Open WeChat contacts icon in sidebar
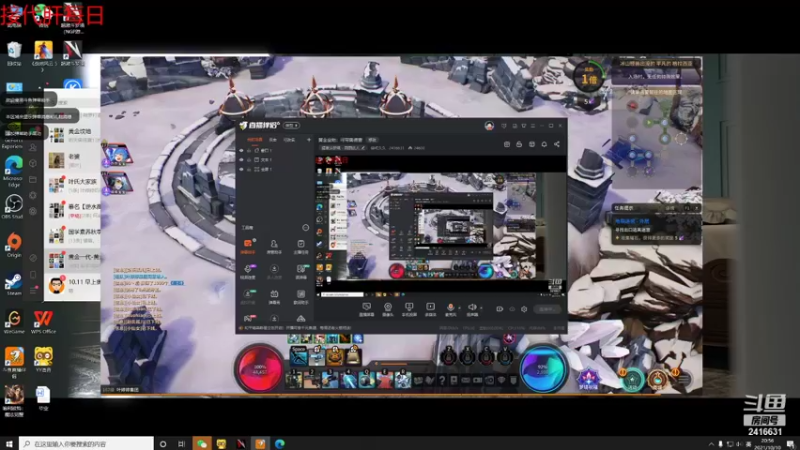800x450 pixels. [33, 147]
